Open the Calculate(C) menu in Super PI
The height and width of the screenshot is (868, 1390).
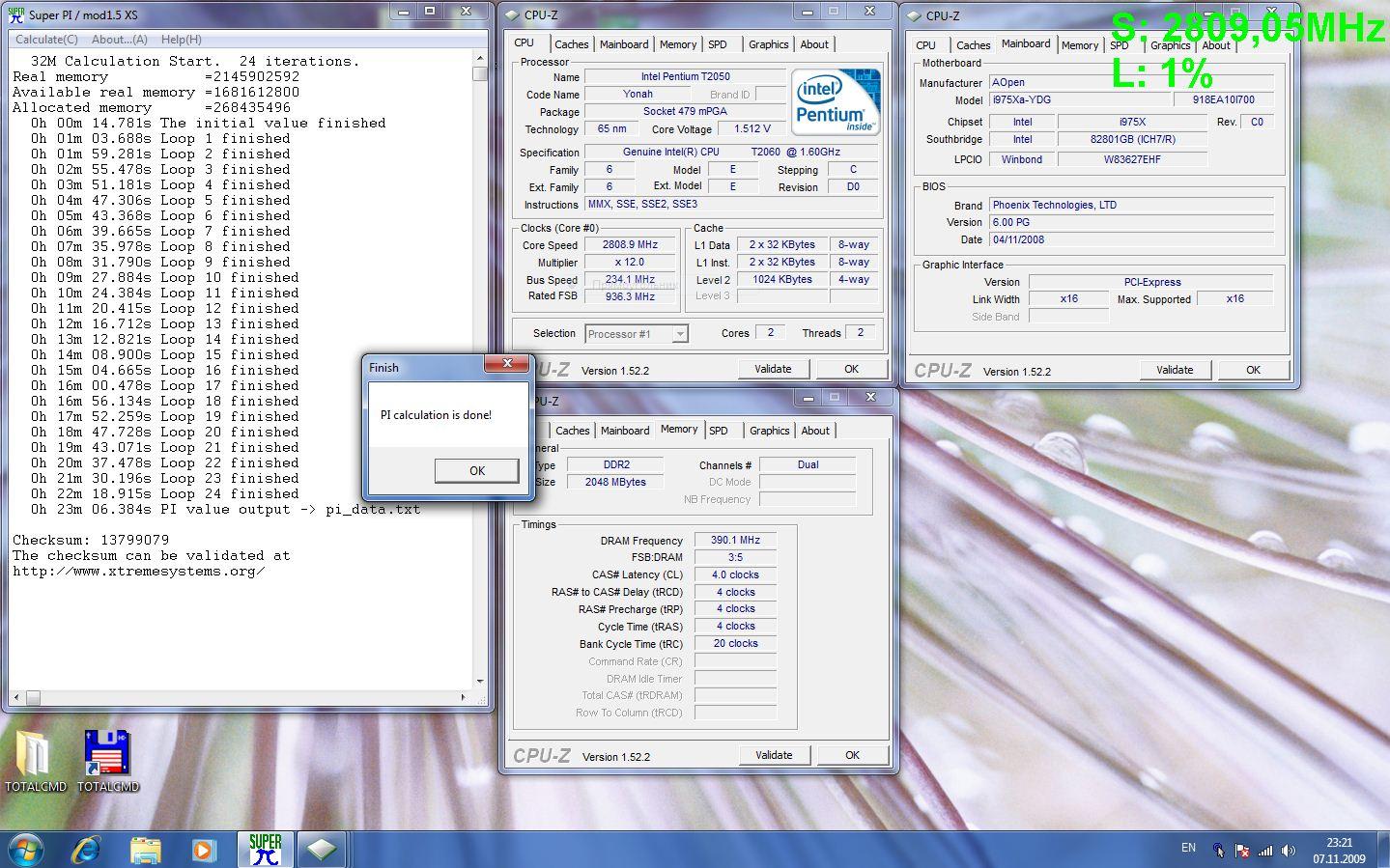click(x=46, y=40)
